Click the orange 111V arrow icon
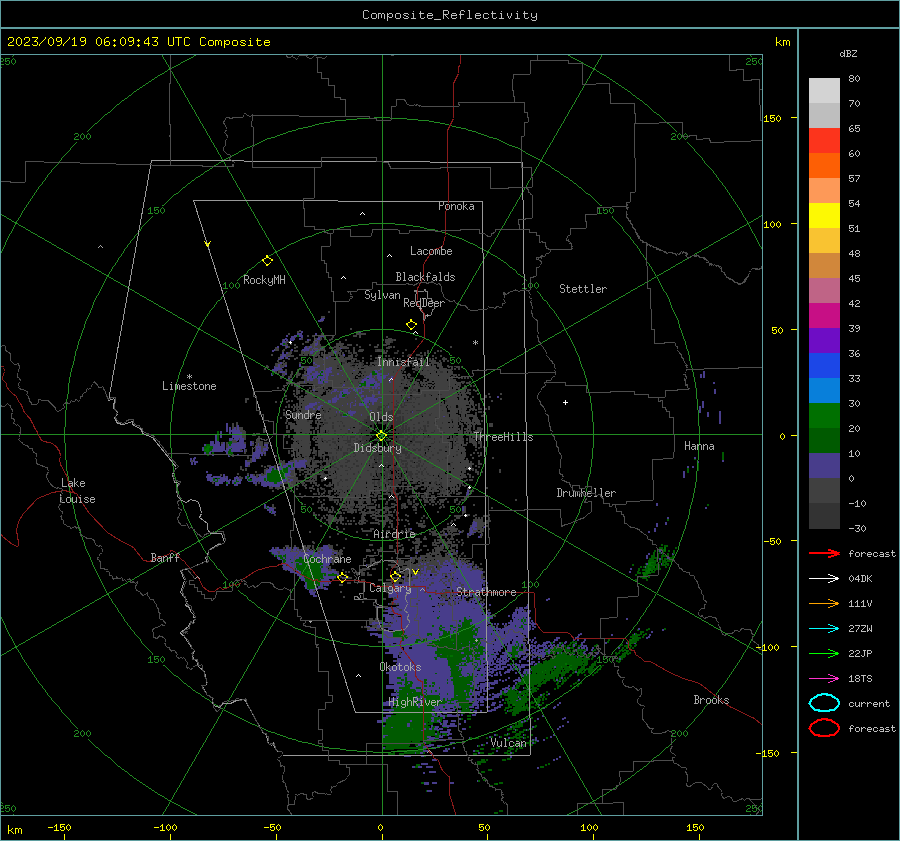900x841 pixels. [824, 603]
